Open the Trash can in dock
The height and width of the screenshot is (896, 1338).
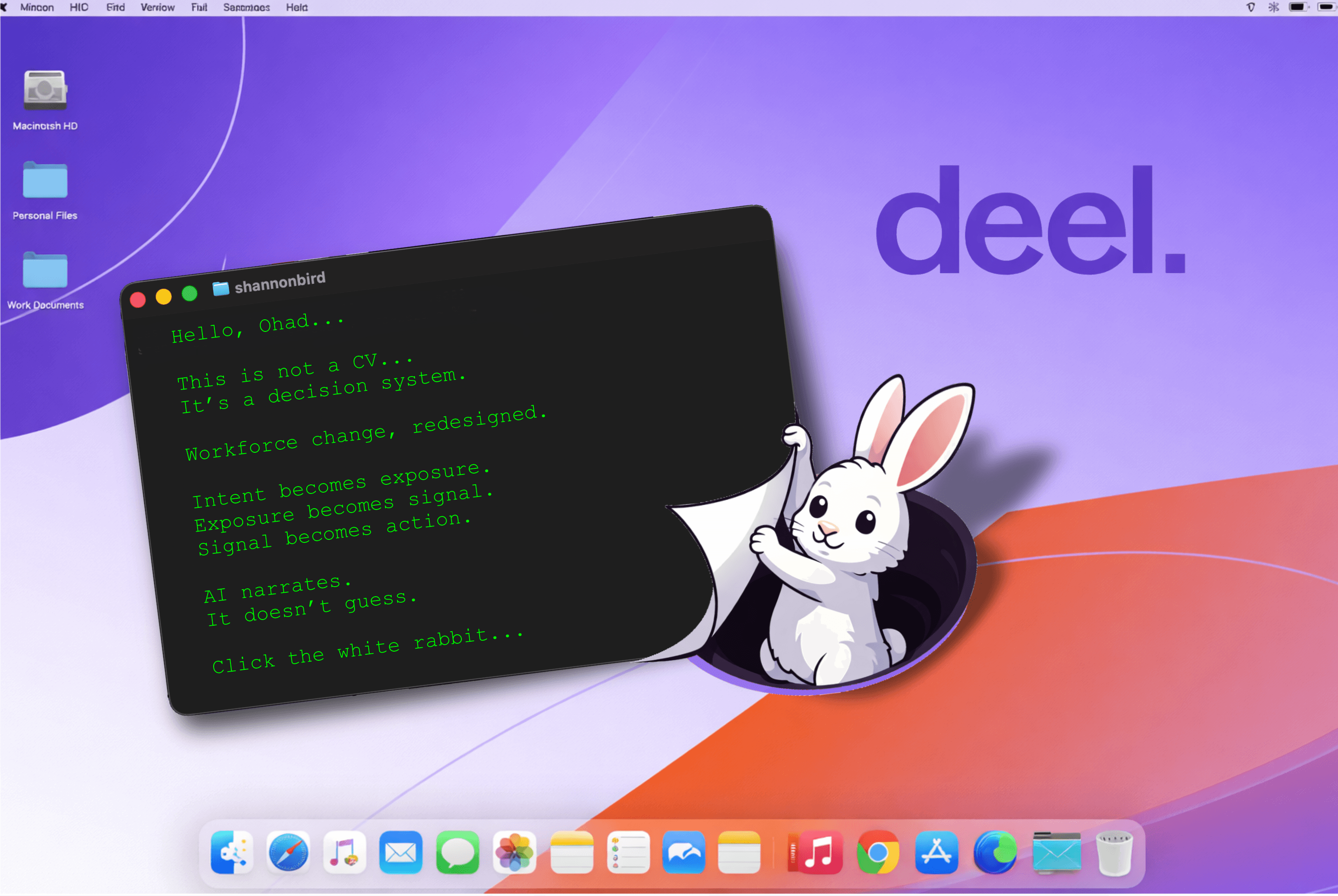(1114, 853)
